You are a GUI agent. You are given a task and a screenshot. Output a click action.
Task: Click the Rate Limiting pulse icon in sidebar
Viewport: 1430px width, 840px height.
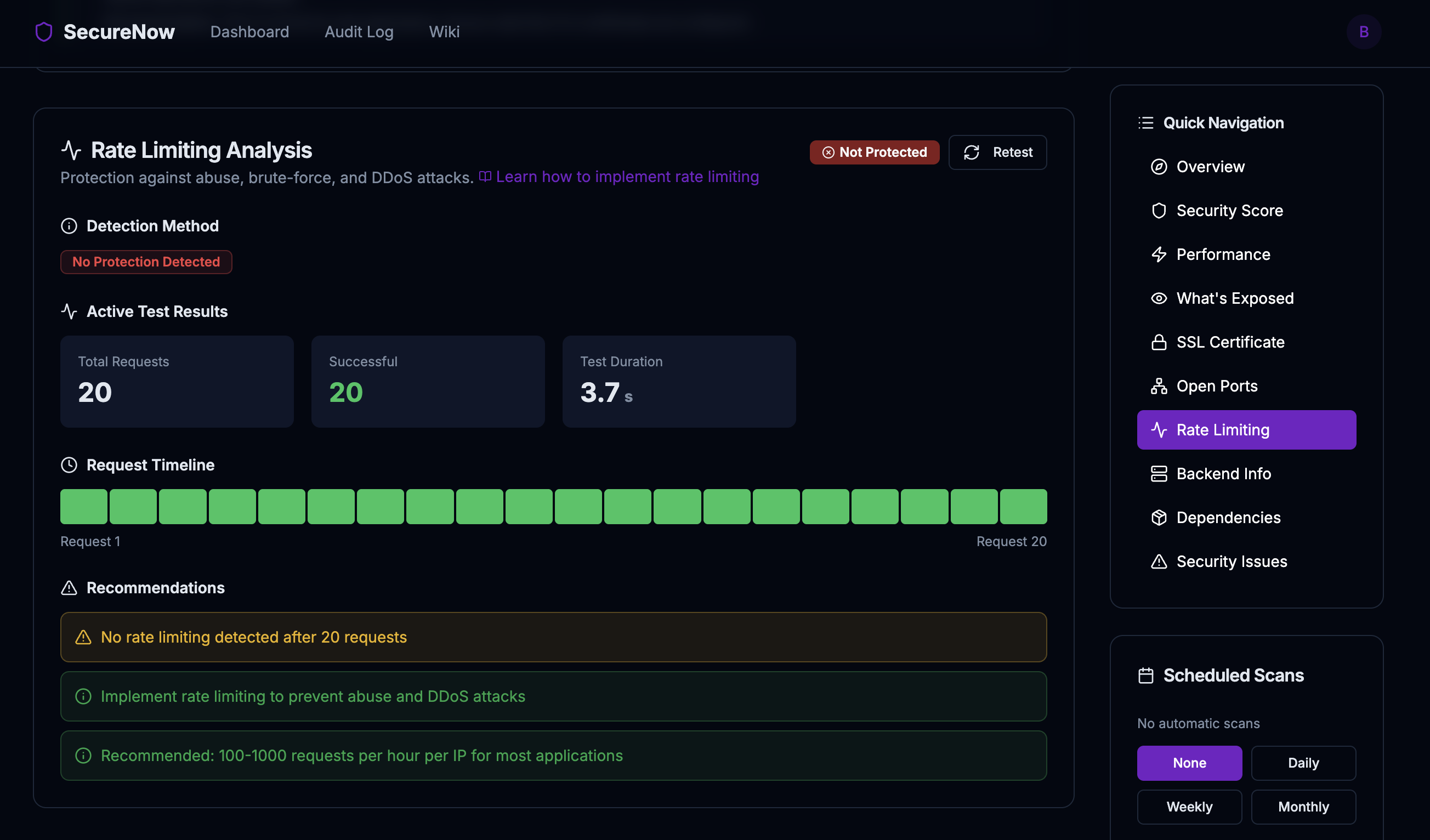(1159, 430)
